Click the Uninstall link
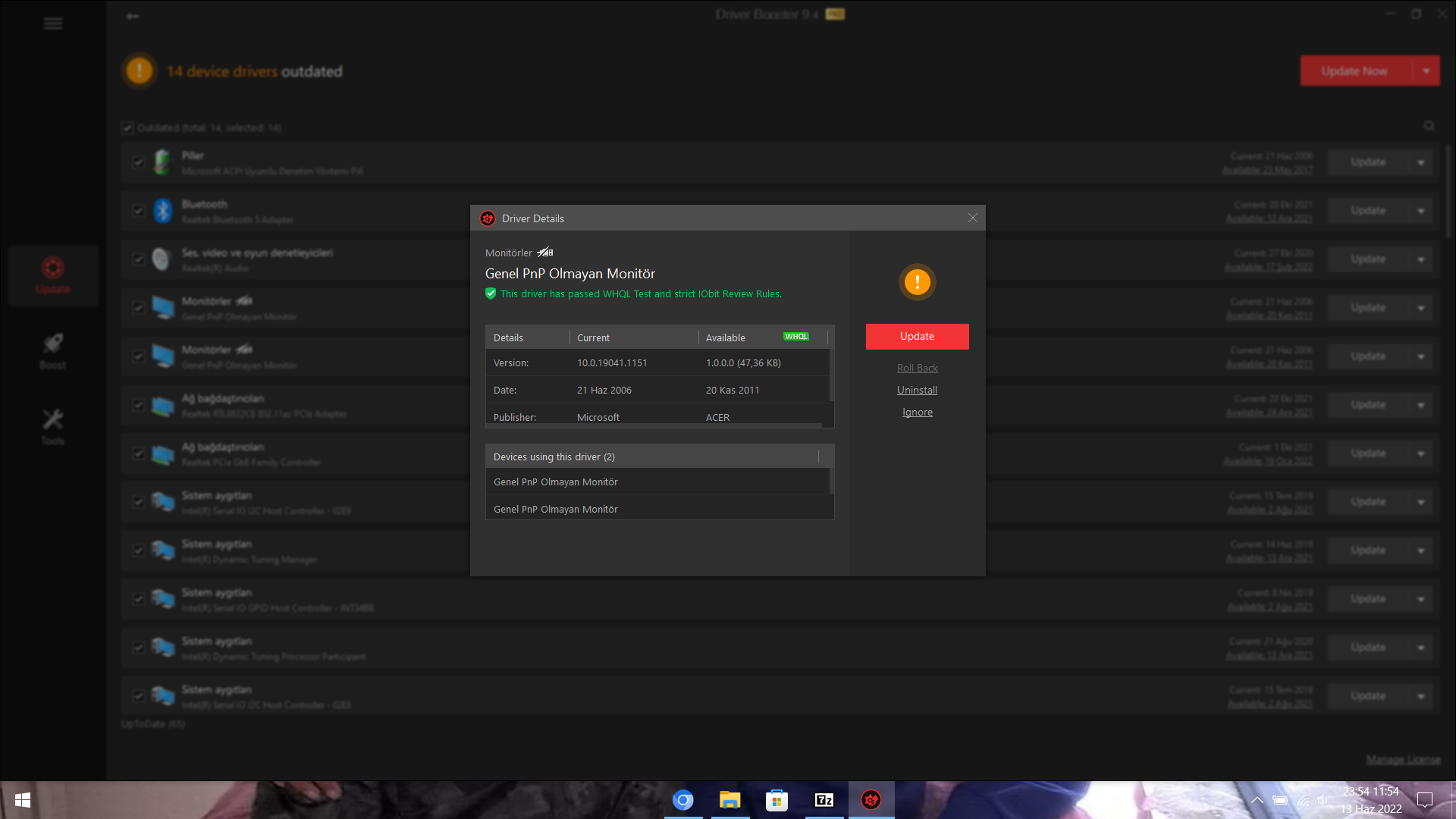The image size is (1456, 819). pyautogui.click(x=917, y=390)
